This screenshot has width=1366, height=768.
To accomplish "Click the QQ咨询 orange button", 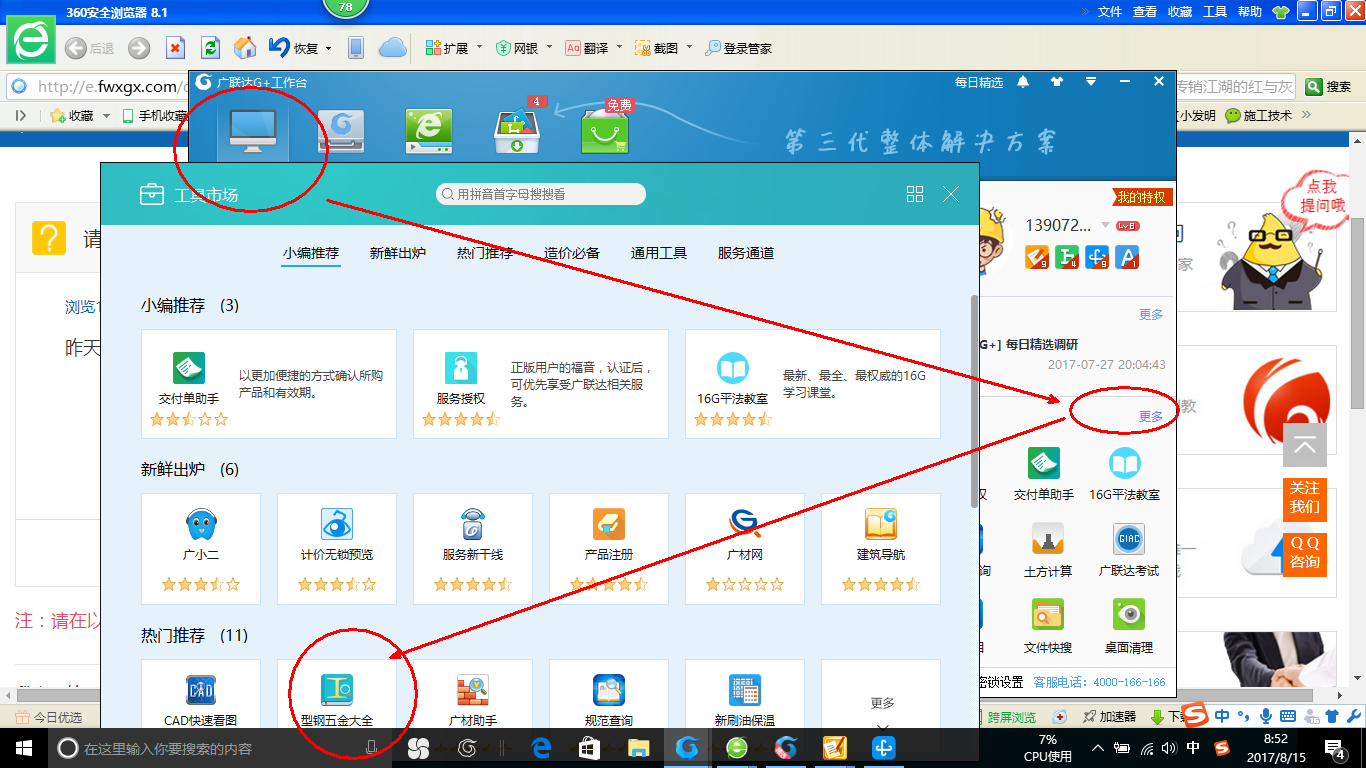I will (1304, 553).
